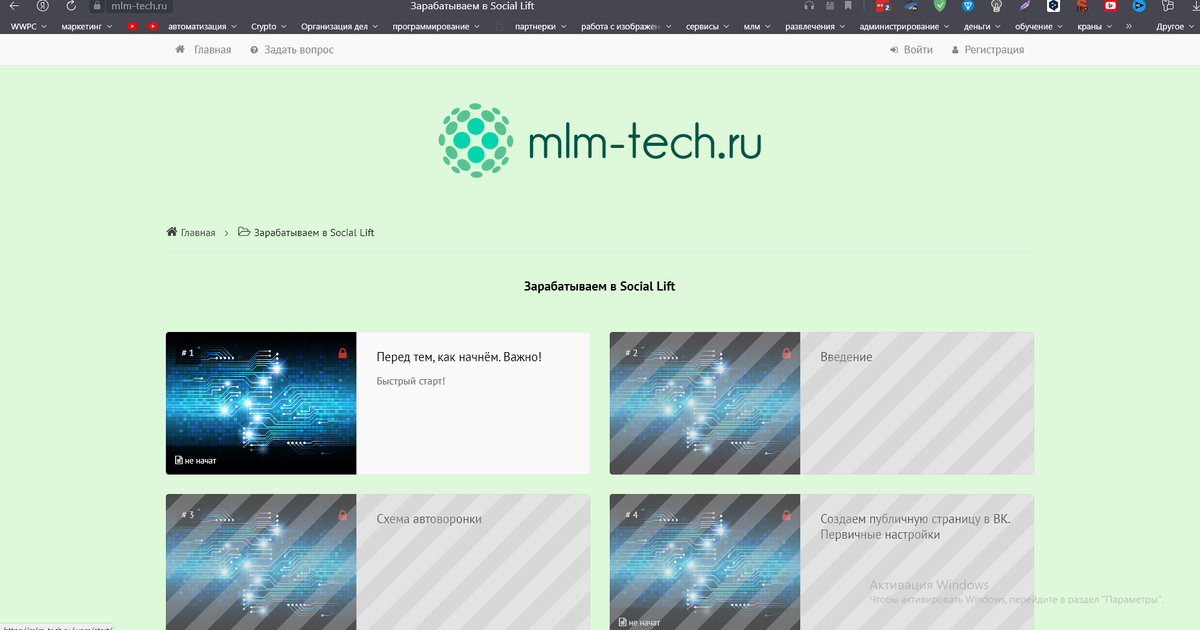This screenshot has width=1200, height=630.
Task: Expand the автоматизация bookmarks folder
Action: coord(203,27)
